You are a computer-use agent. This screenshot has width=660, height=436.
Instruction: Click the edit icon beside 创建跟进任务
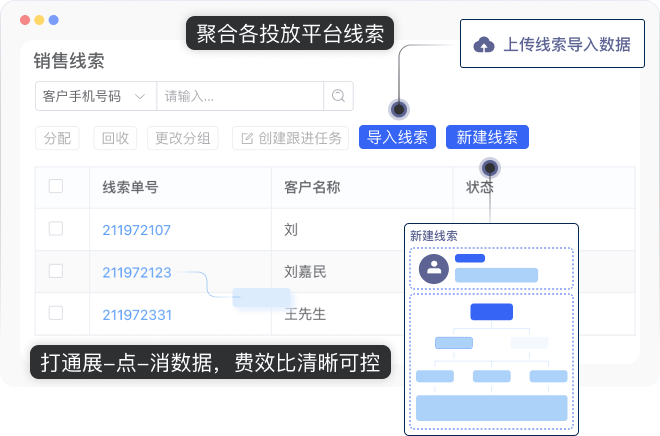pyautogui.click(x=246, y=138)
